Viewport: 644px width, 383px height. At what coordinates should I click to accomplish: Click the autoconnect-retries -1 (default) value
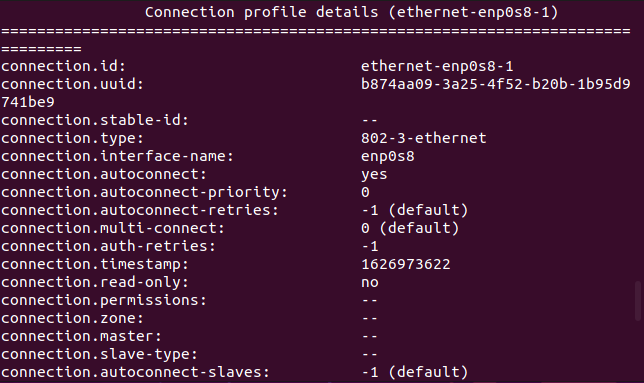414,210
